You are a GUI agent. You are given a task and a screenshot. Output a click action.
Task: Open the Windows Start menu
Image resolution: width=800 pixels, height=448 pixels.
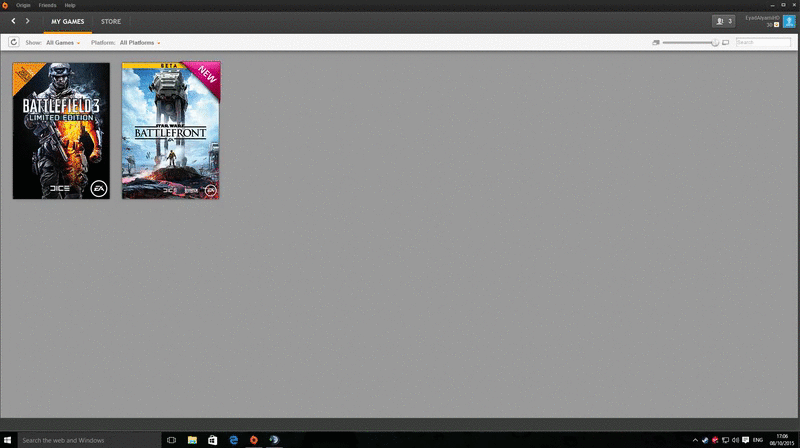click(8, 440)
